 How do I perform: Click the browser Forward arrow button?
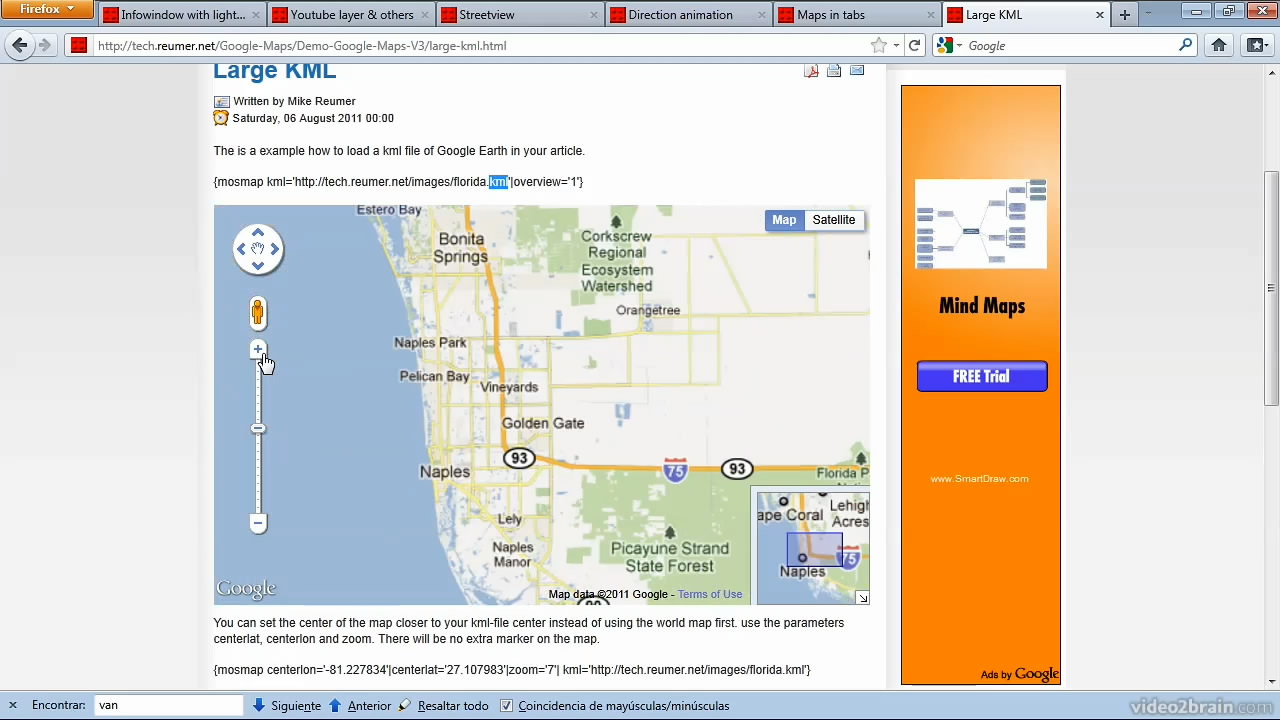(x=45, y=45)
